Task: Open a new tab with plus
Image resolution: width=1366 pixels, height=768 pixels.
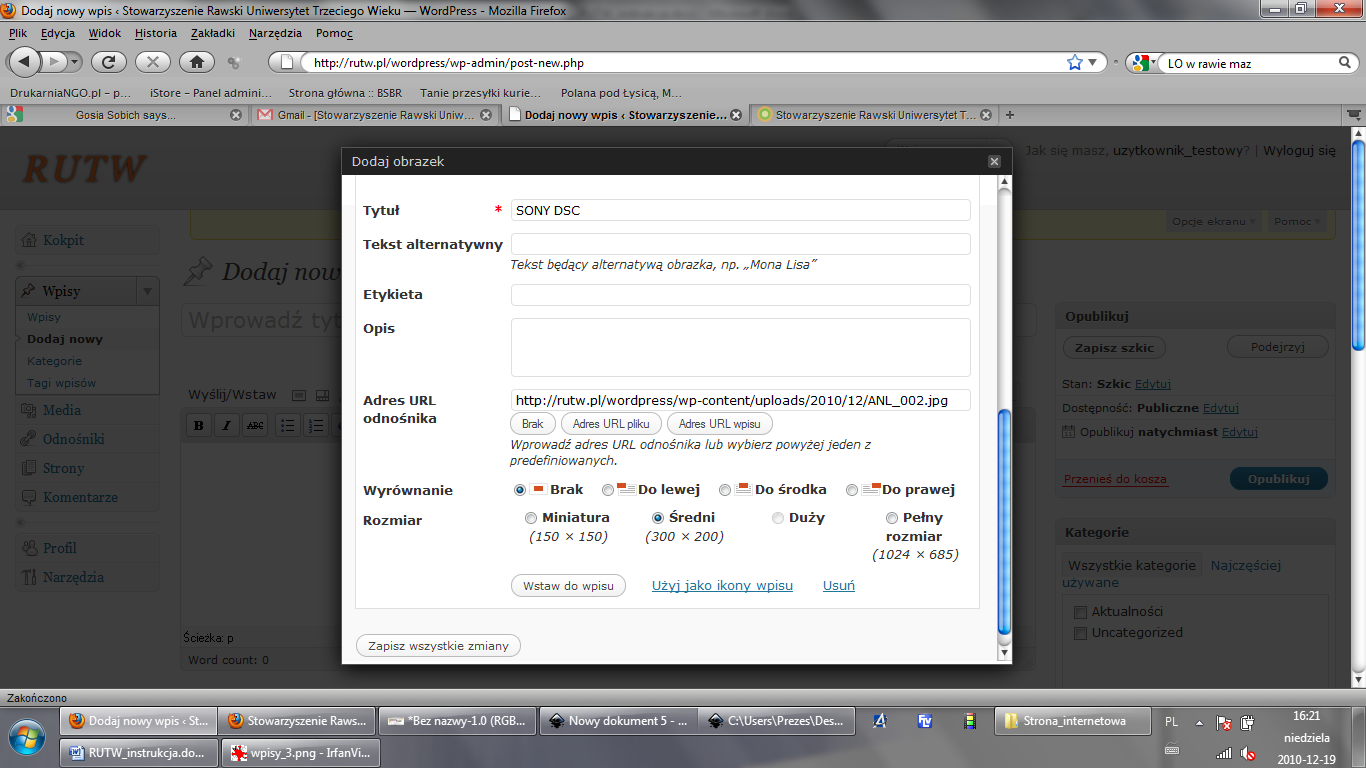Action: pyautogui.click(x=1009, y=115)
